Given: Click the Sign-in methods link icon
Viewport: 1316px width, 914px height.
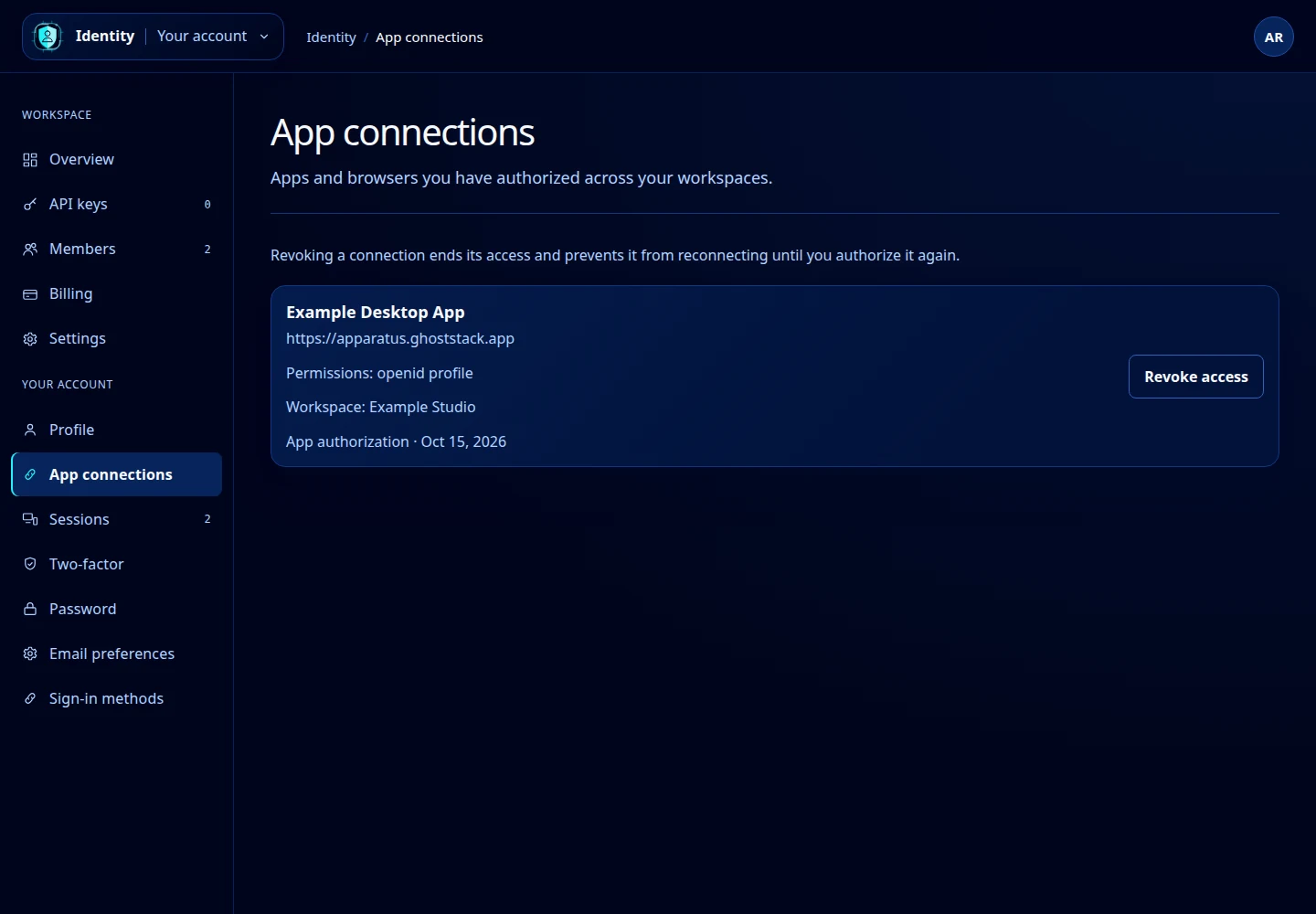Looking at the screenshot, I should tap(30, 698).
